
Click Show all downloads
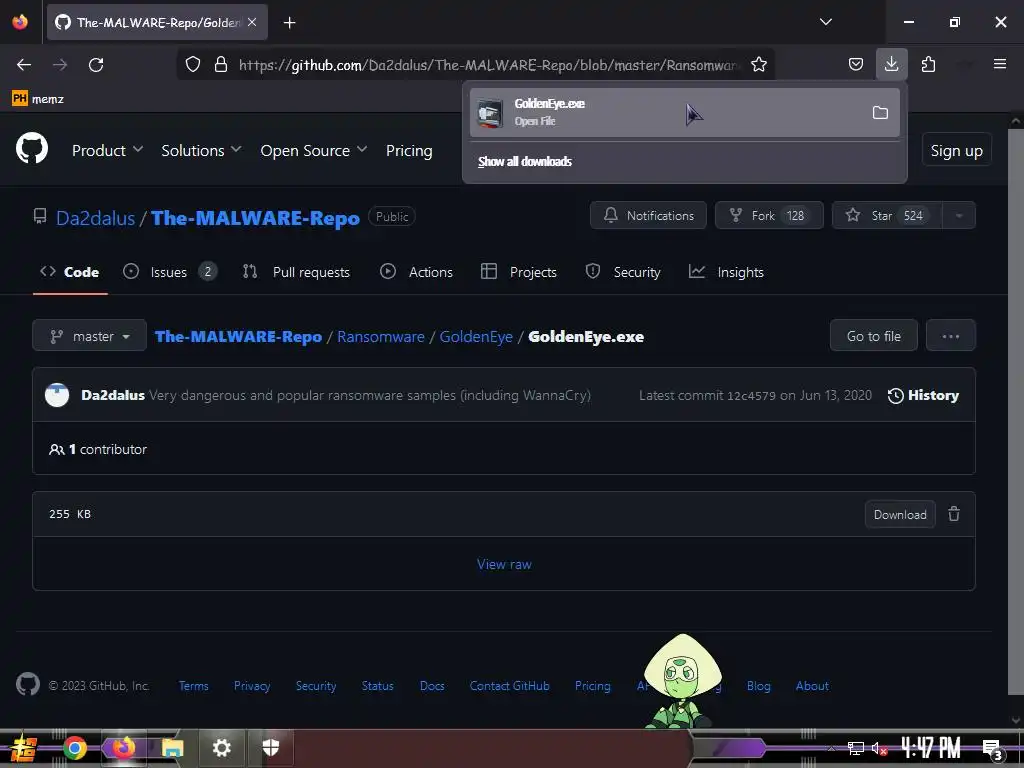524,161
